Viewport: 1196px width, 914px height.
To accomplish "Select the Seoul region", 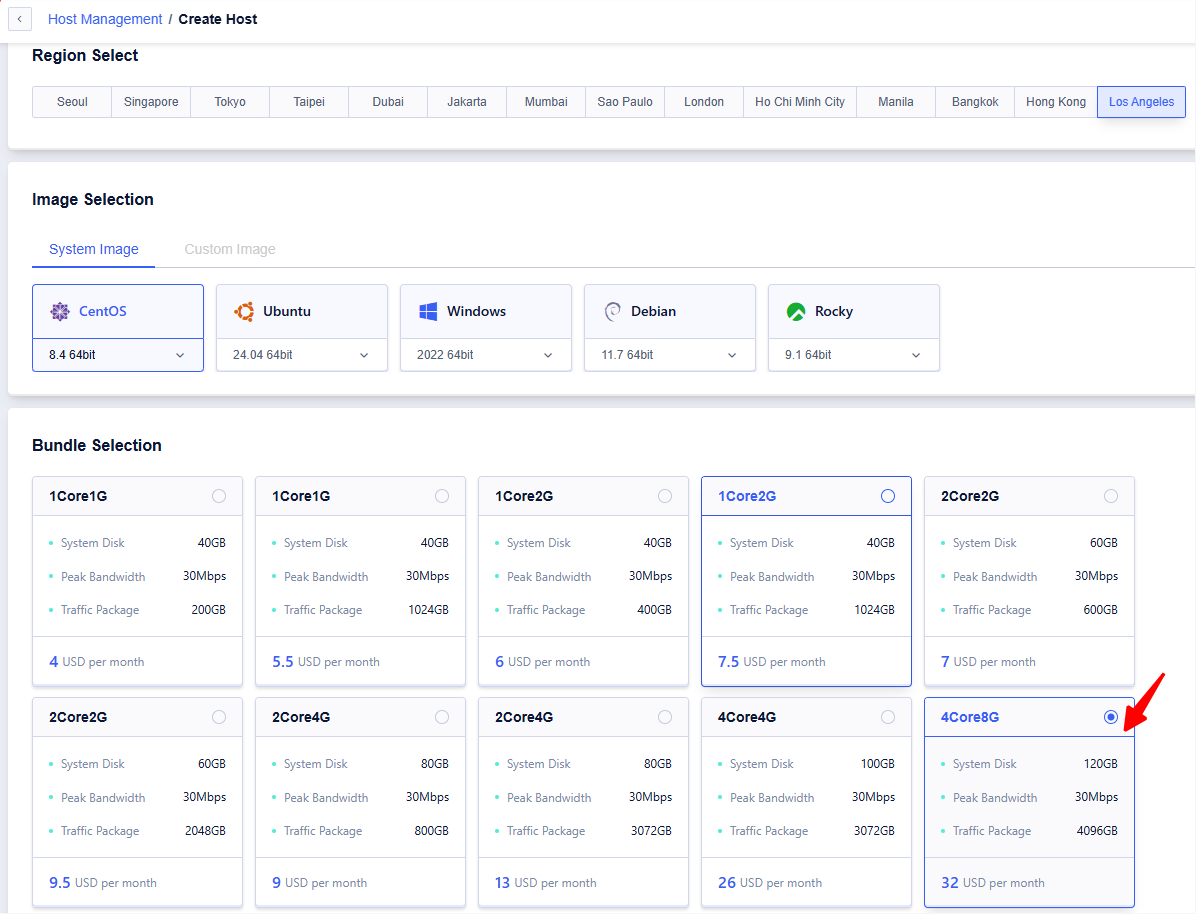I will (72, 102).
